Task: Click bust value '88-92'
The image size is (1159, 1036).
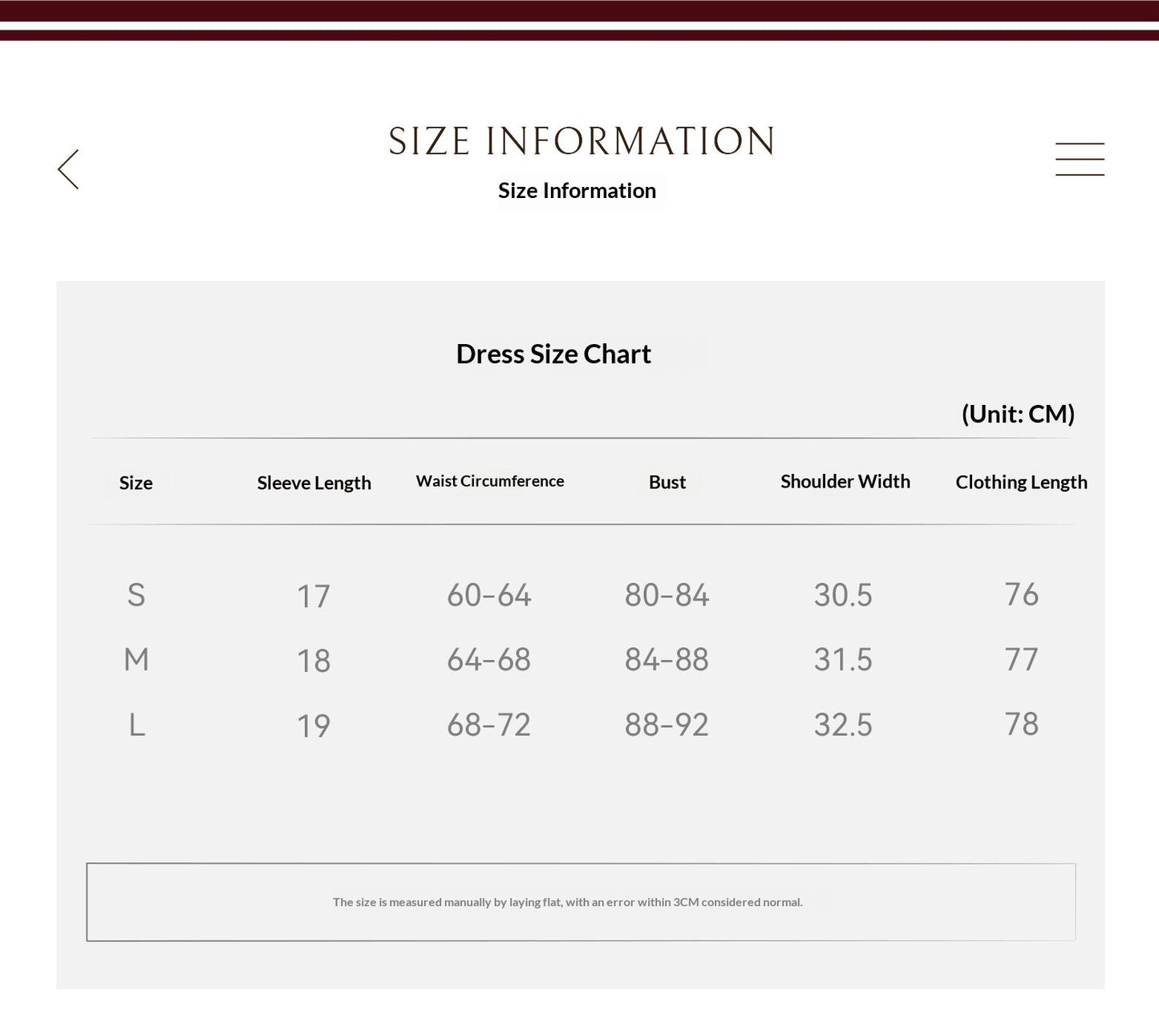Action: coord(667,725)
